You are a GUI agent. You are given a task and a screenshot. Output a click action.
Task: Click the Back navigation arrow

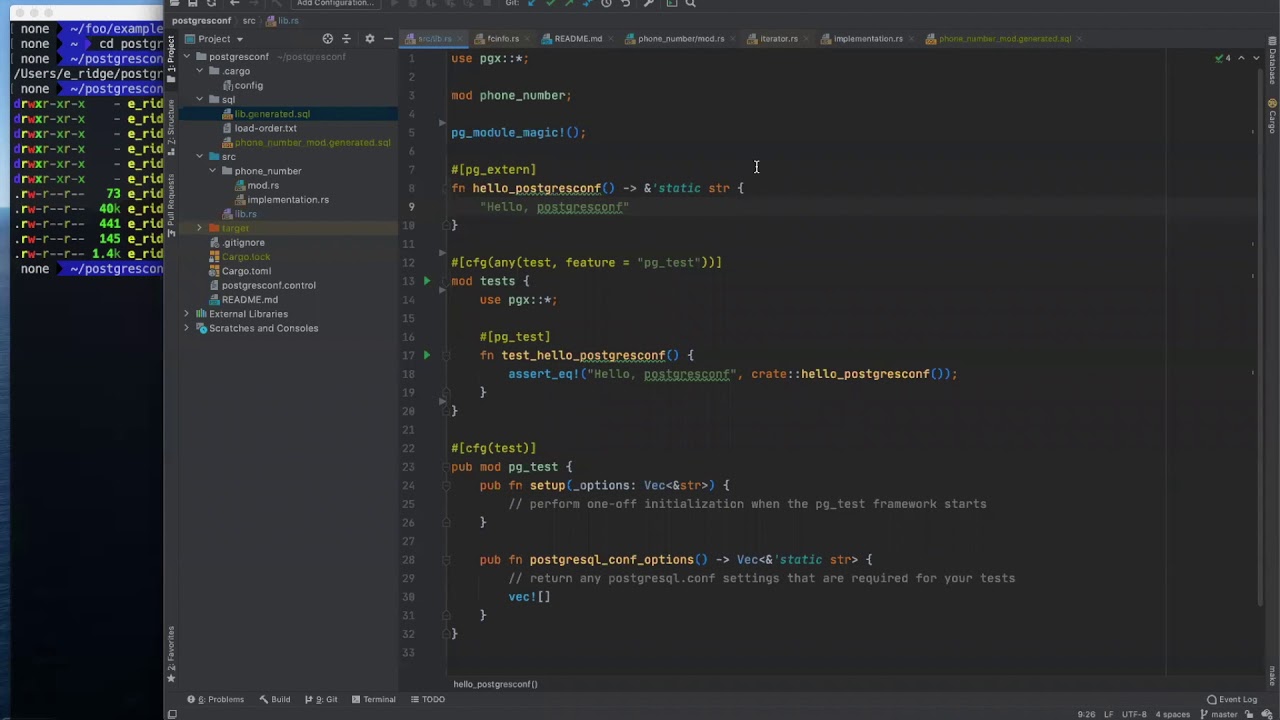(x=234, y=4)
